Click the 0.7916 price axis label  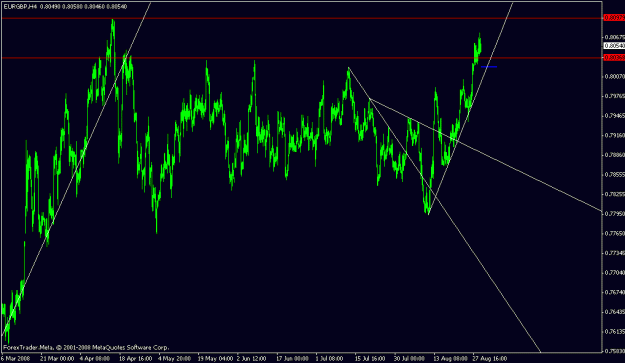pyautogui.click(x=614, y=135)
